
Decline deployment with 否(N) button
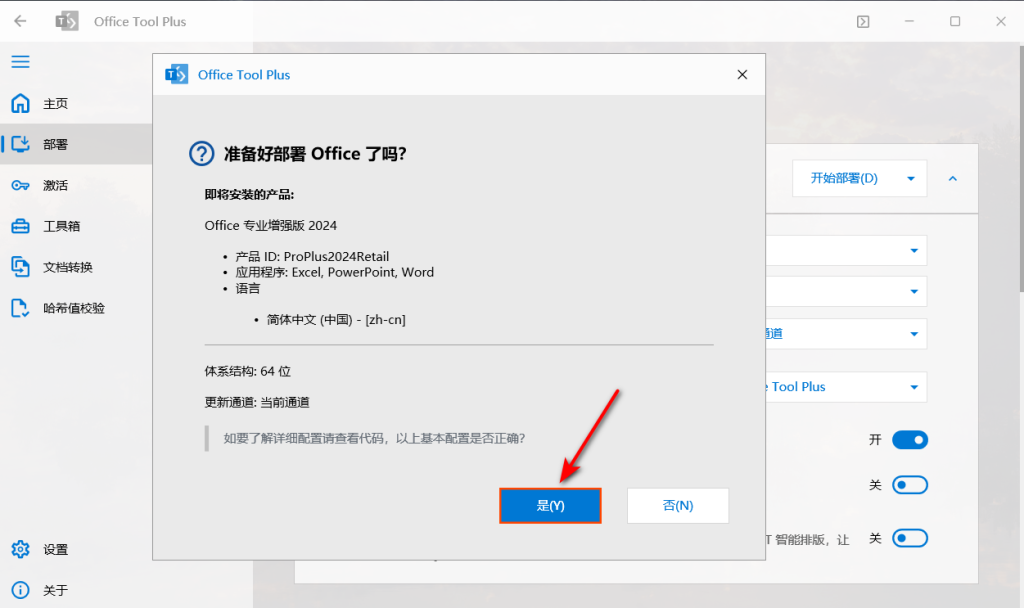[x=678, y=505]
